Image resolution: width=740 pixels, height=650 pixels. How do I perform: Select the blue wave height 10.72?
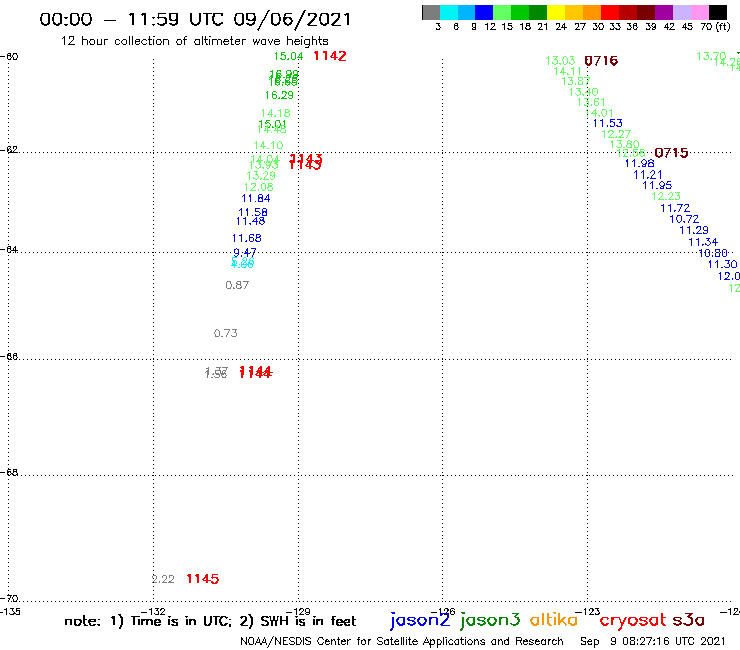(684, 219)
